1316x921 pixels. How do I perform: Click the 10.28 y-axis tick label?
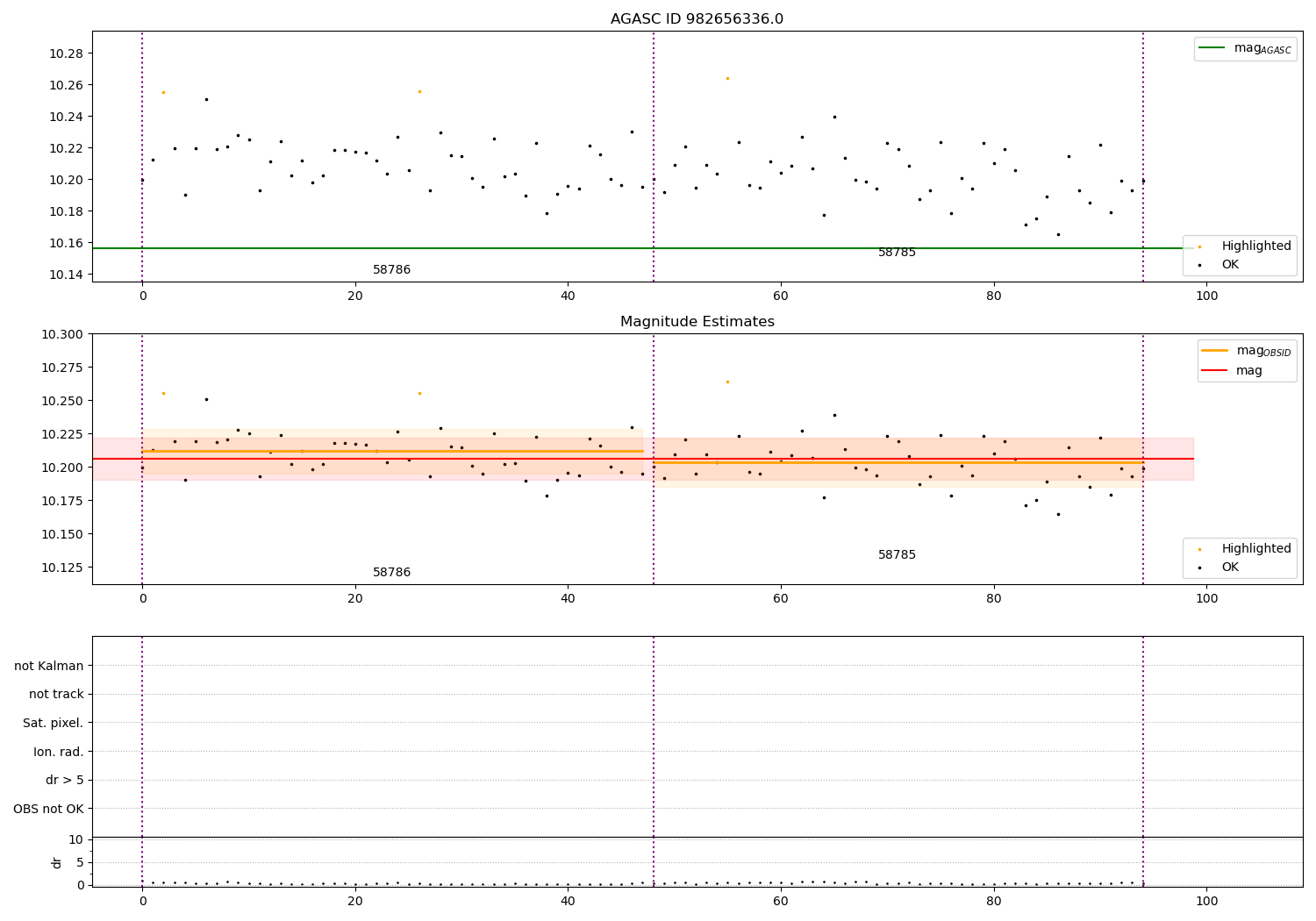(x=66, y=54)
